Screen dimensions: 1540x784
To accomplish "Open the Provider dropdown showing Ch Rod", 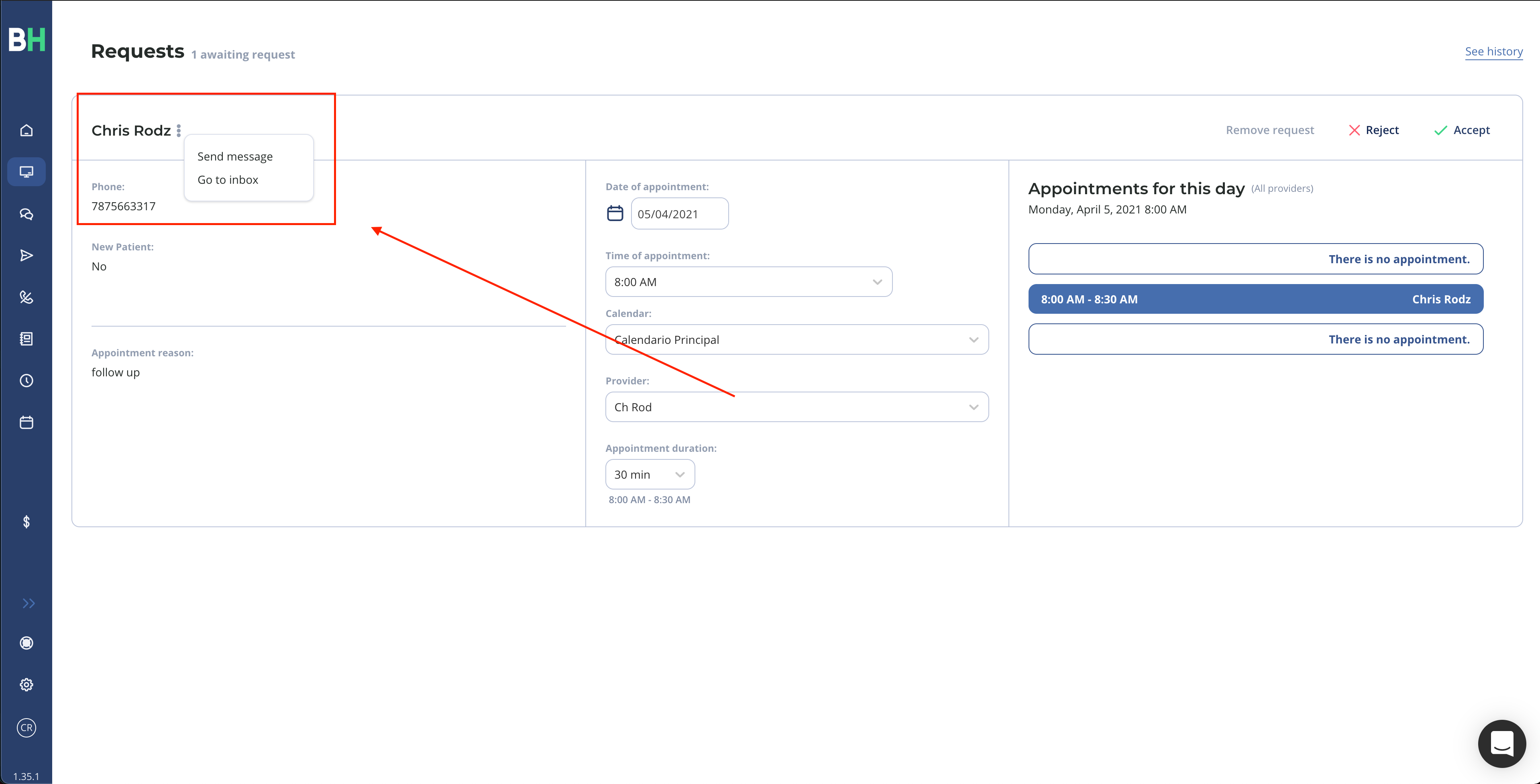I will pos(797,407).
